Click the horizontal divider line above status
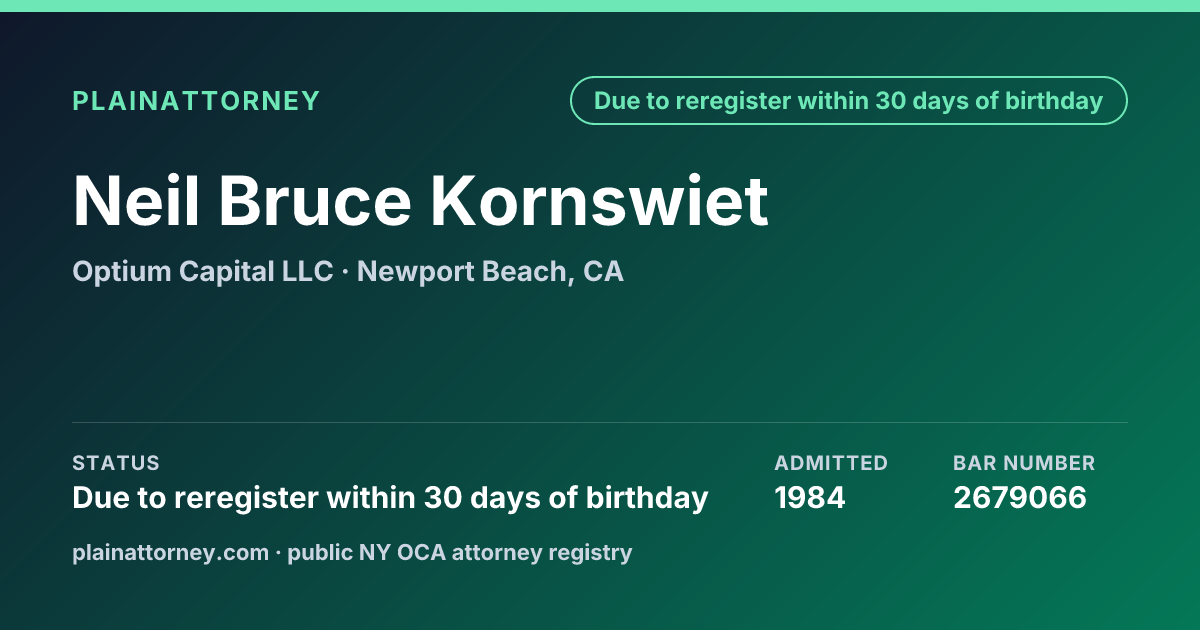The height and width of the screenshot is (630, 1200). pos(600,422)
